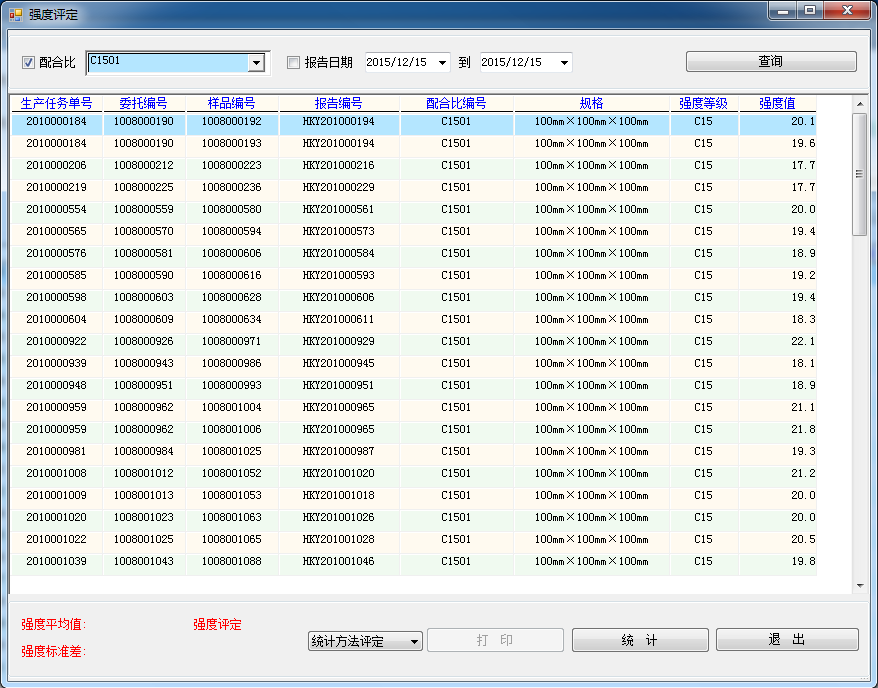Open the 统计方法评定 method dropdown
Viewport: 878px width, 688px height.
(x=414, y=642)
